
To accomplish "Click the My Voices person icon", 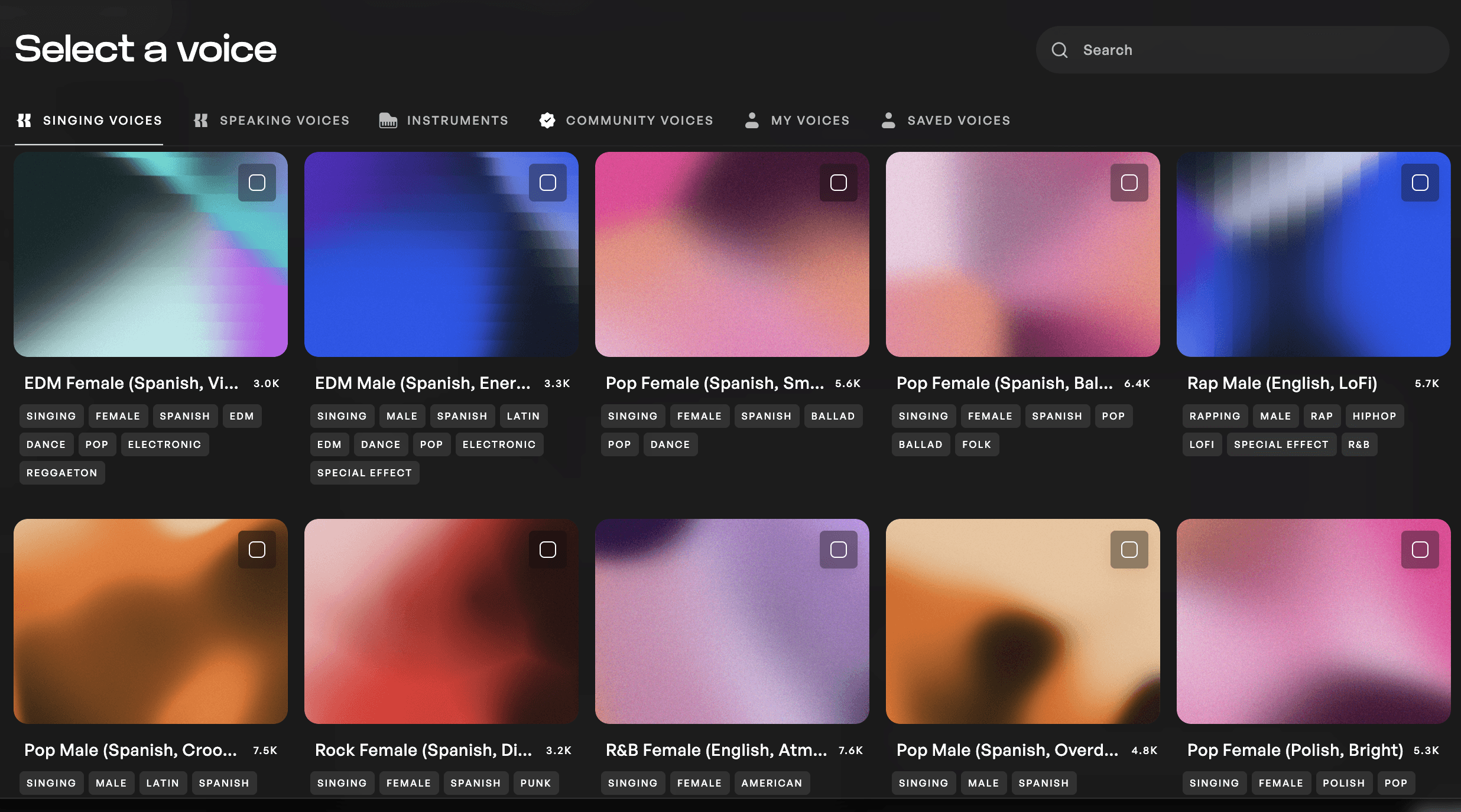I will 752,121.
